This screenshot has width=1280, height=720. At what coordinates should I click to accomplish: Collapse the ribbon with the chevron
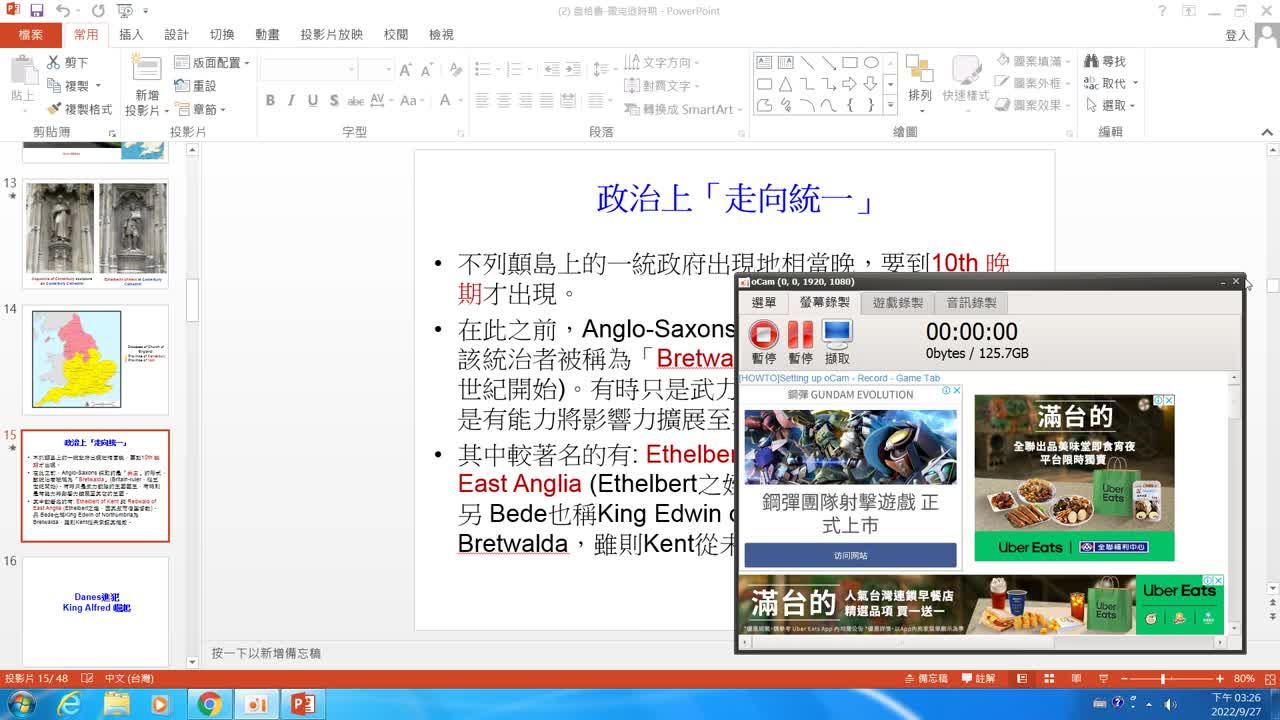click(x=1268, y=132)
